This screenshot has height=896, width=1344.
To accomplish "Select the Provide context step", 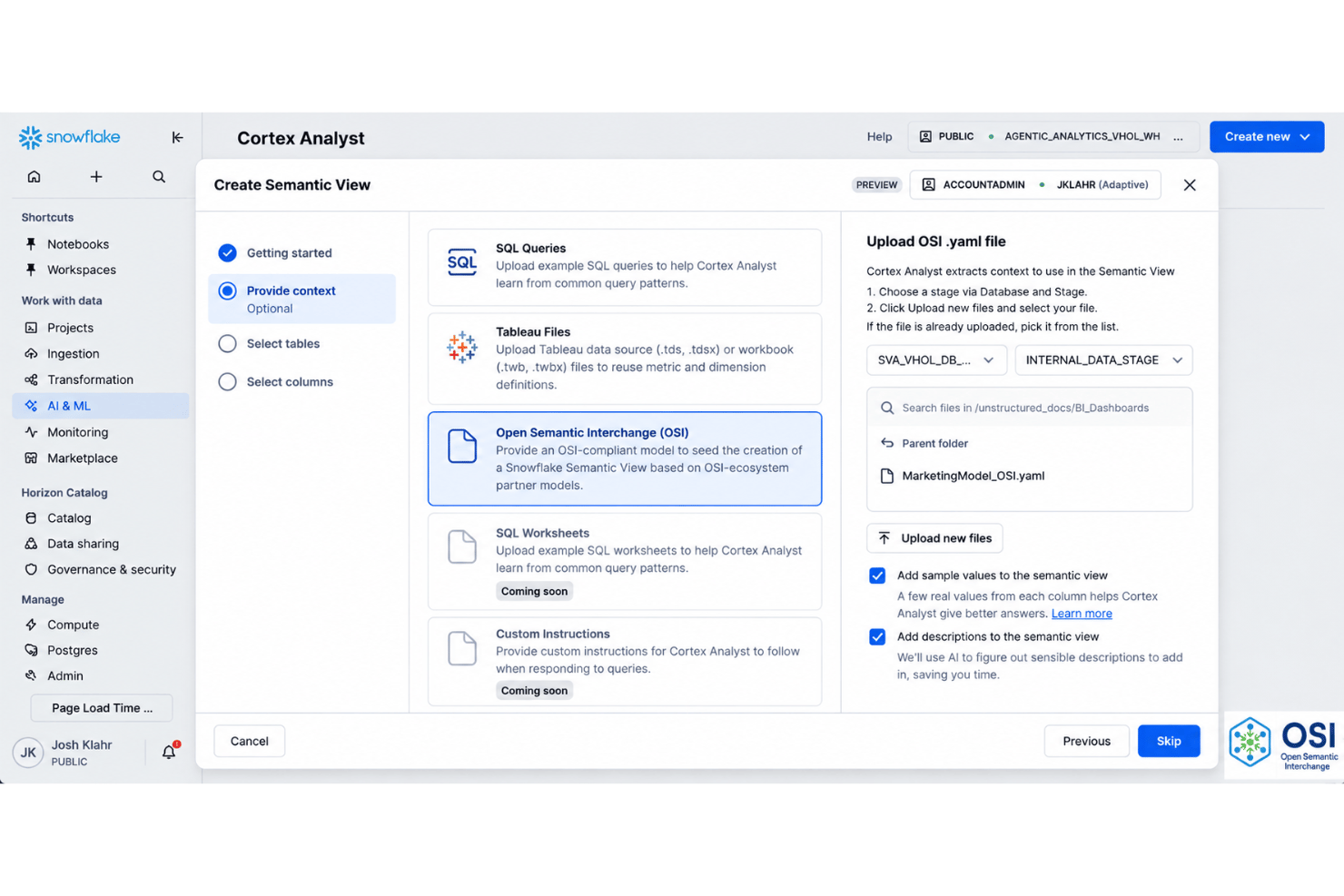I will pos(301,299).
